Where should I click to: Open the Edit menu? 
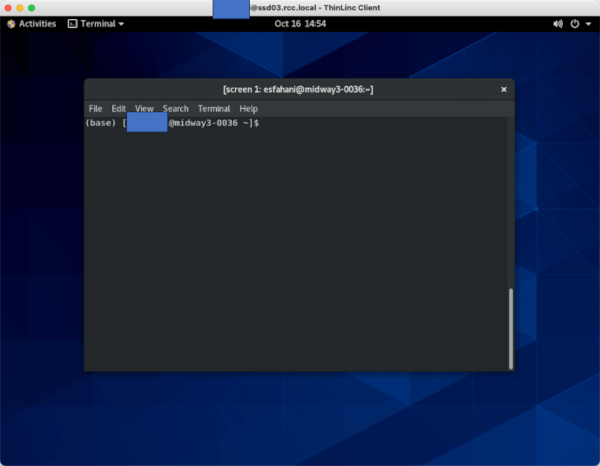point(119,108)
